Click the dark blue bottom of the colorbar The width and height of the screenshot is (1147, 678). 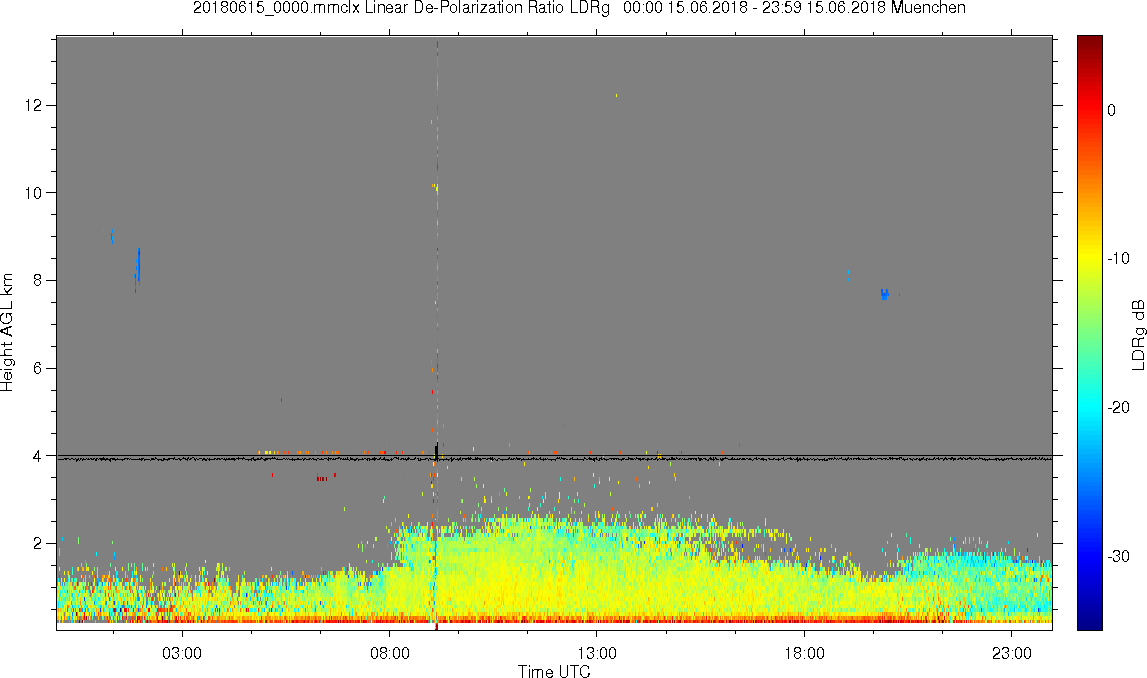(x=1089, y=620)
